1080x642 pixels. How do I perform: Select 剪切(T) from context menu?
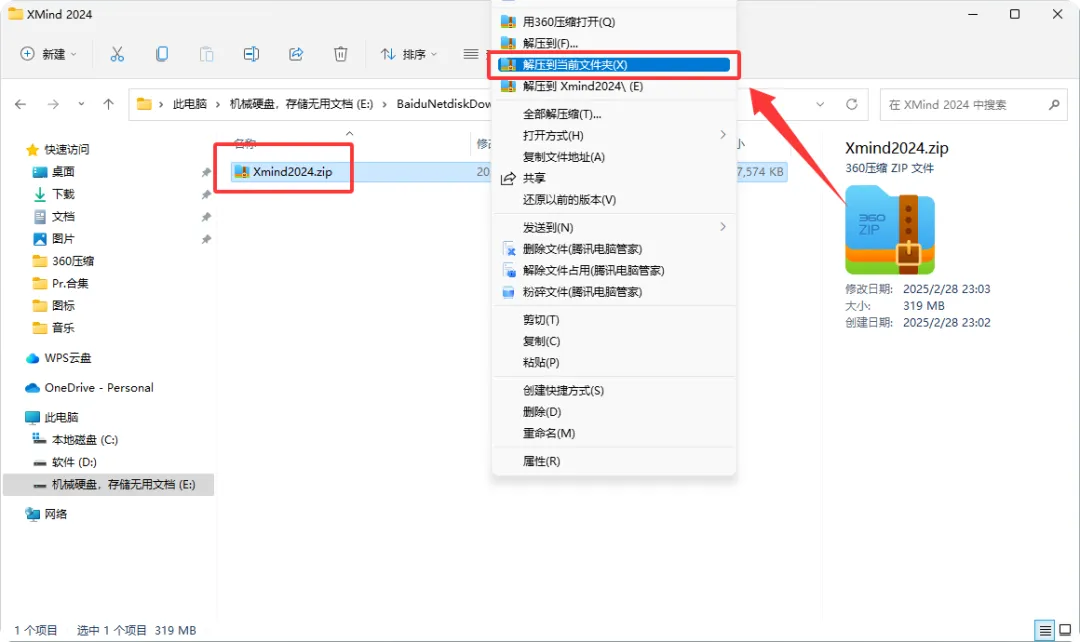(x=614, y=320)
